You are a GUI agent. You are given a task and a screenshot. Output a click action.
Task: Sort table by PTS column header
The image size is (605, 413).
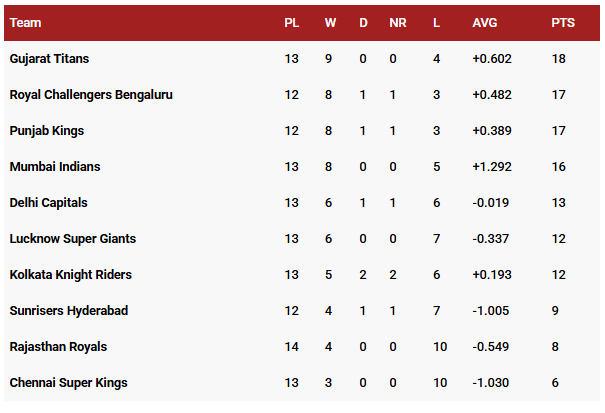[562, 22]
